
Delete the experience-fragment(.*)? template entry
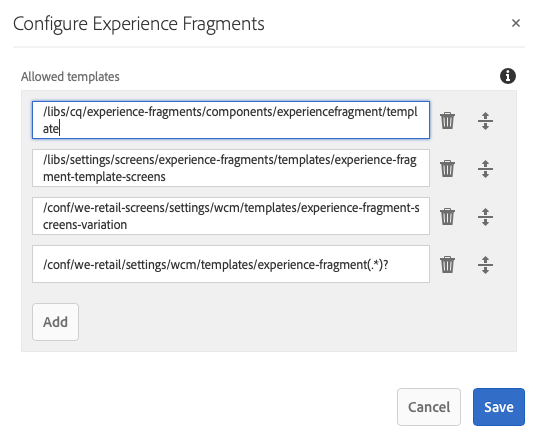[447, 264]
